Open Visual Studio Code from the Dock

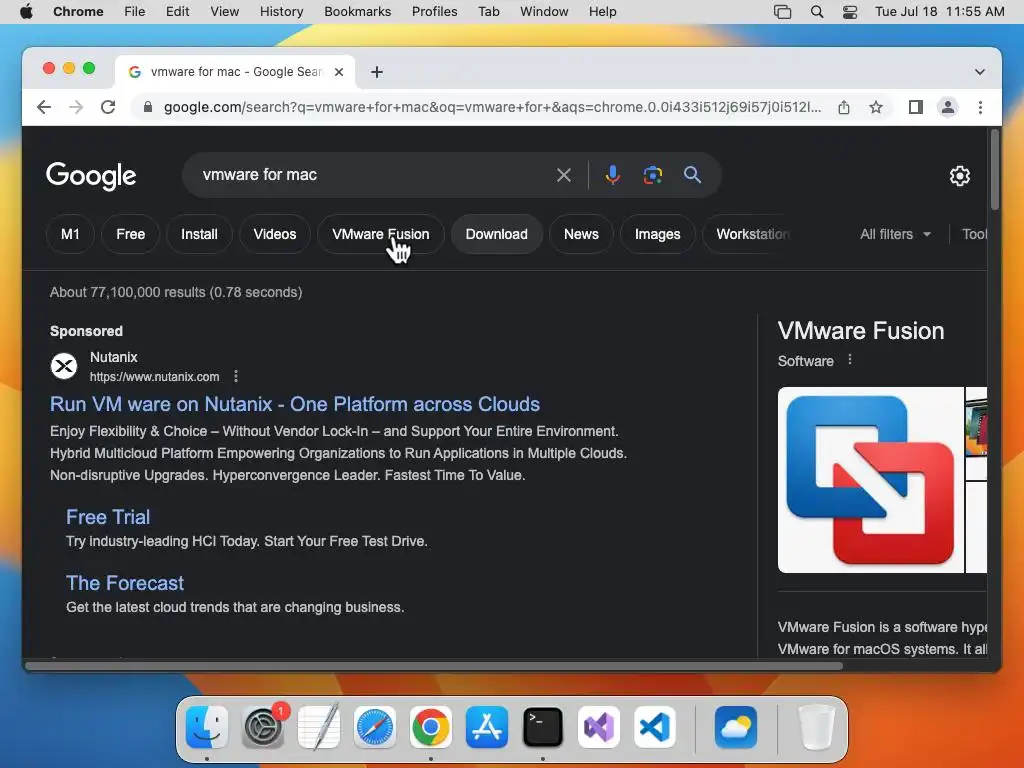(x=654, y=727)
